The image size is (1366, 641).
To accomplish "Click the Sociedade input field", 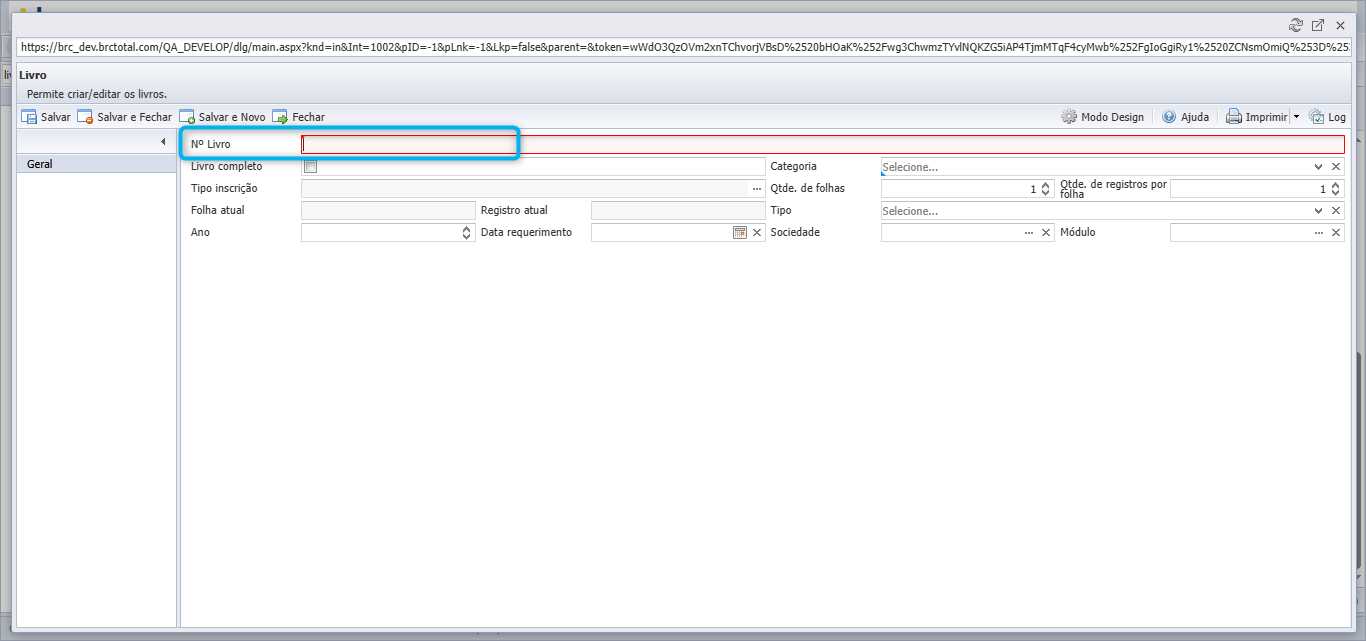I will [x=951, y=233].
